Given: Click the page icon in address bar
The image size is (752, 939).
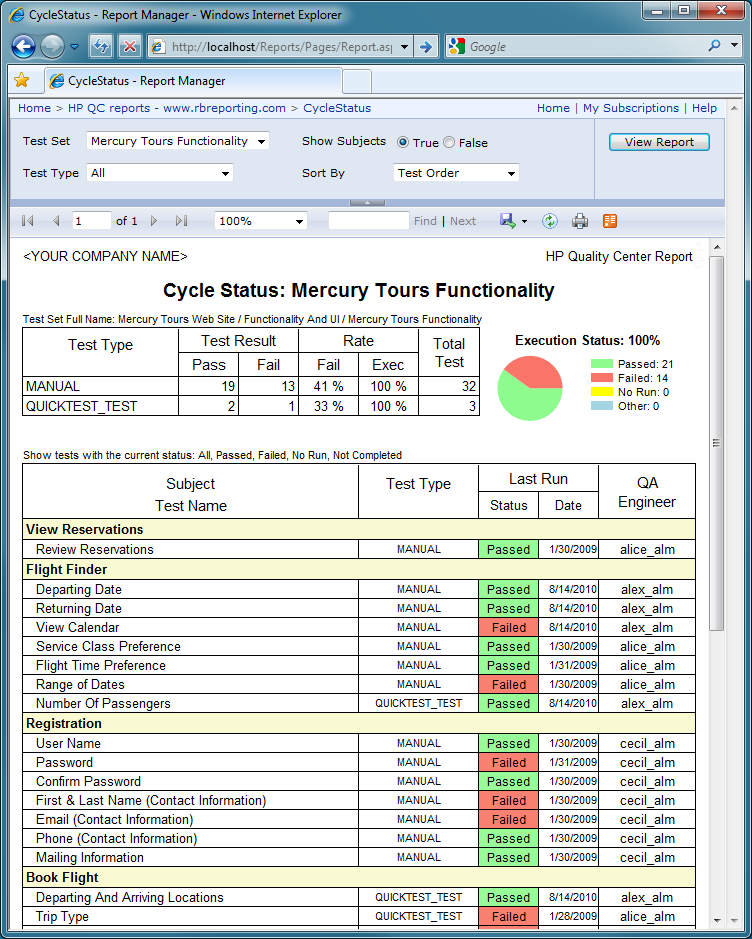Looking at the screenshot, I should (x=158, y=47).
